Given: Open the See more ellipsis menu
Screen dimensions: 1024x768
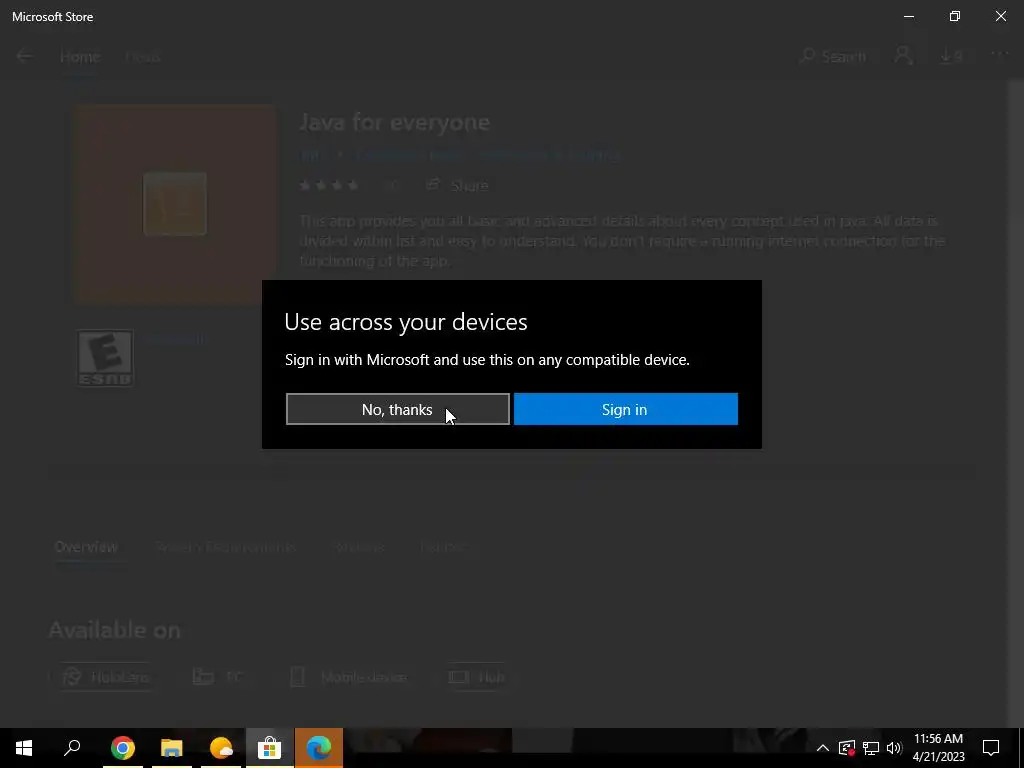Looking at the screenshot, I should [1000, 55].
